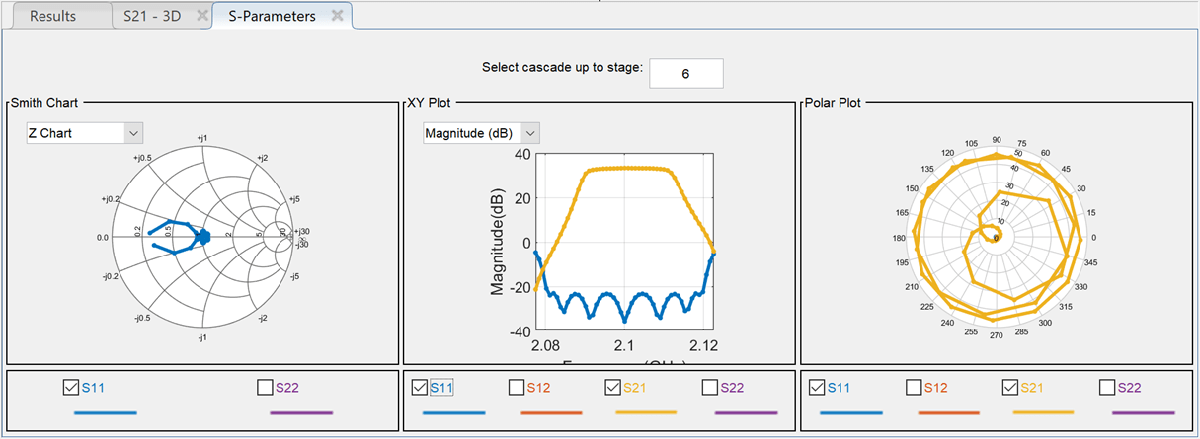Click the yellow S21 line swatch in XY Plot
This screenshot has width=1200, height=439.
[x=646, y=411]
